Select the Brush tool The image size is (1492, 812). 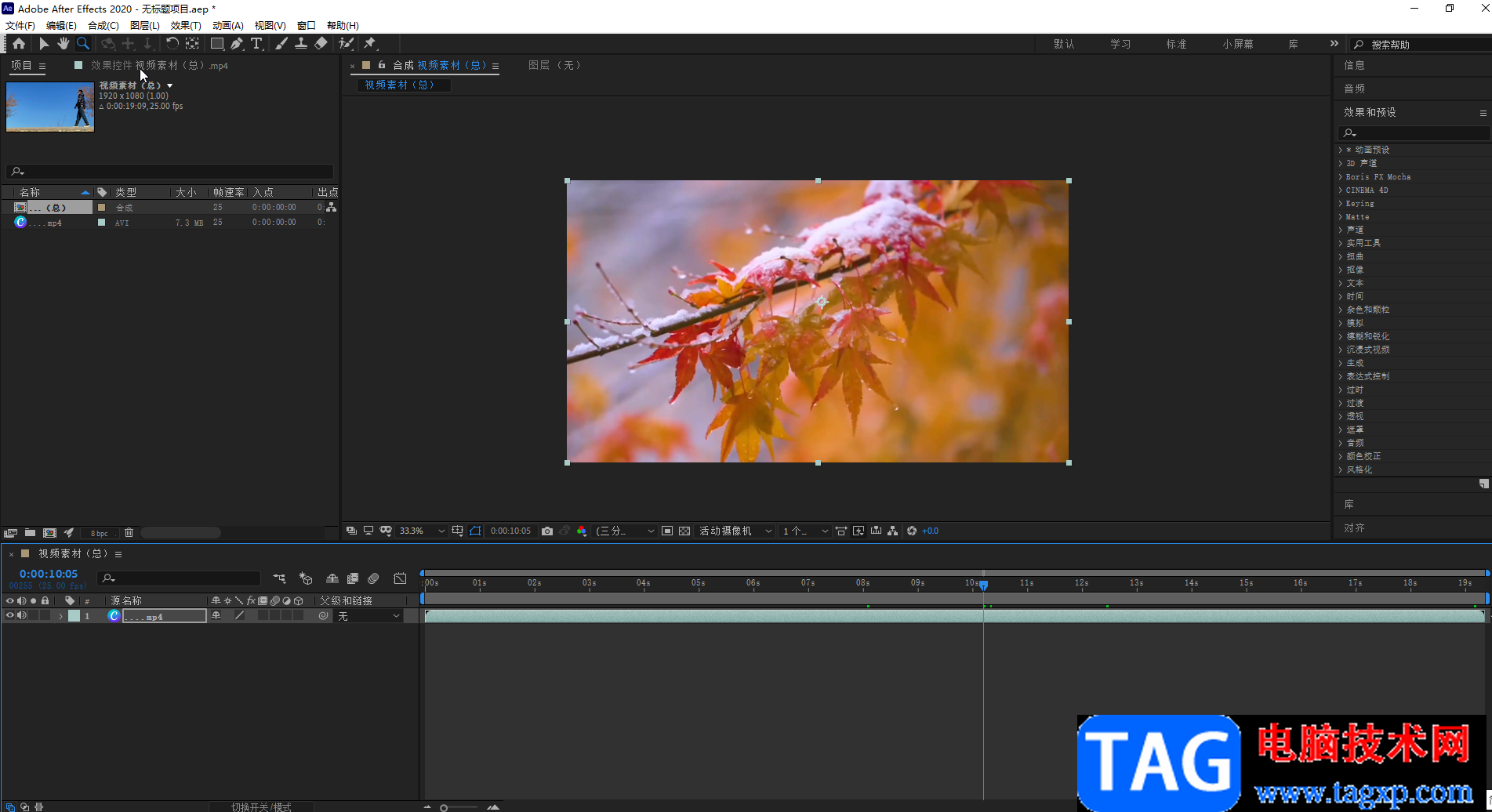tap(281, 44)
